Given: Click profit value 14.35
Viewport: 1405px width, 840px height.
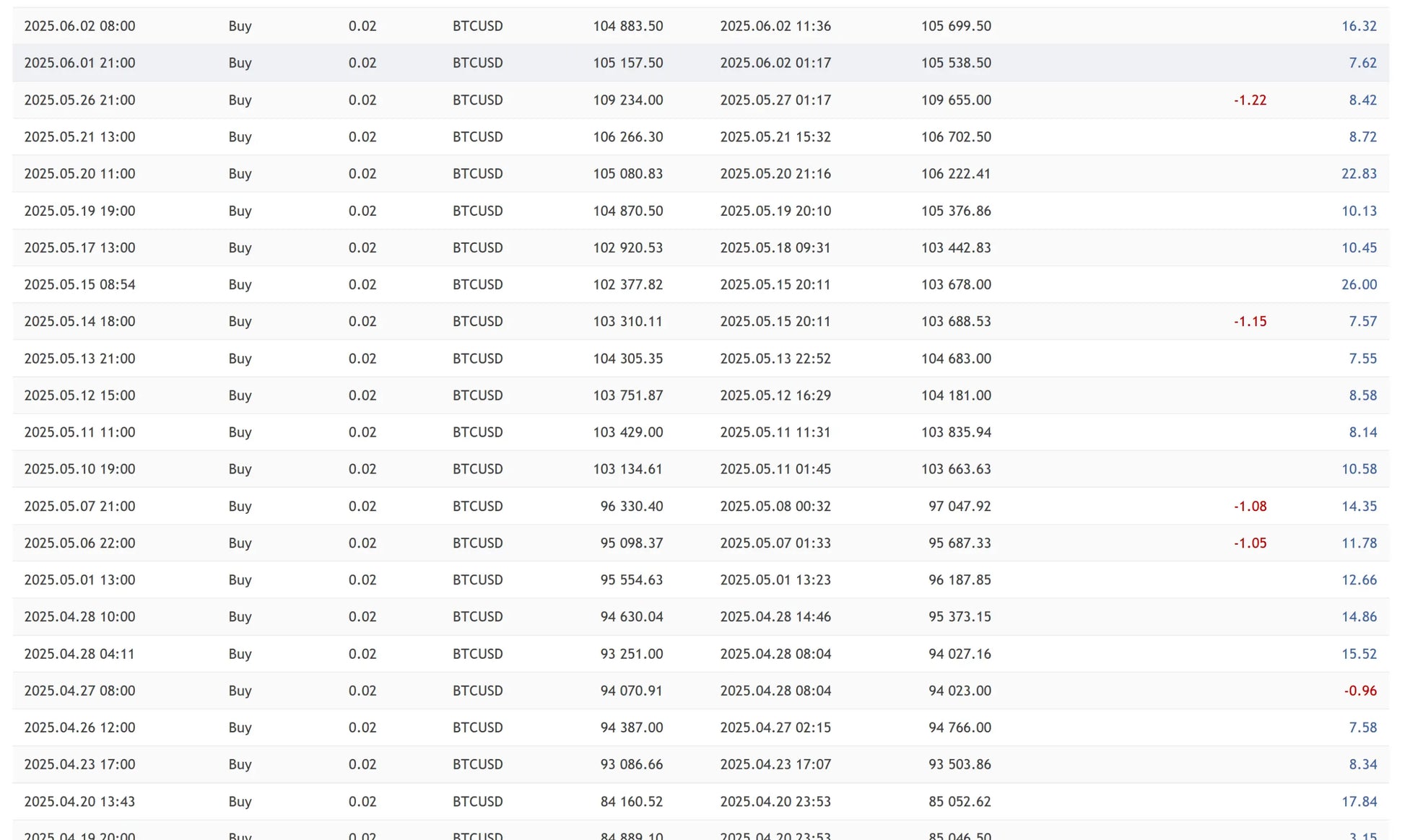Looking at the screenshot, I should 1359,507.
